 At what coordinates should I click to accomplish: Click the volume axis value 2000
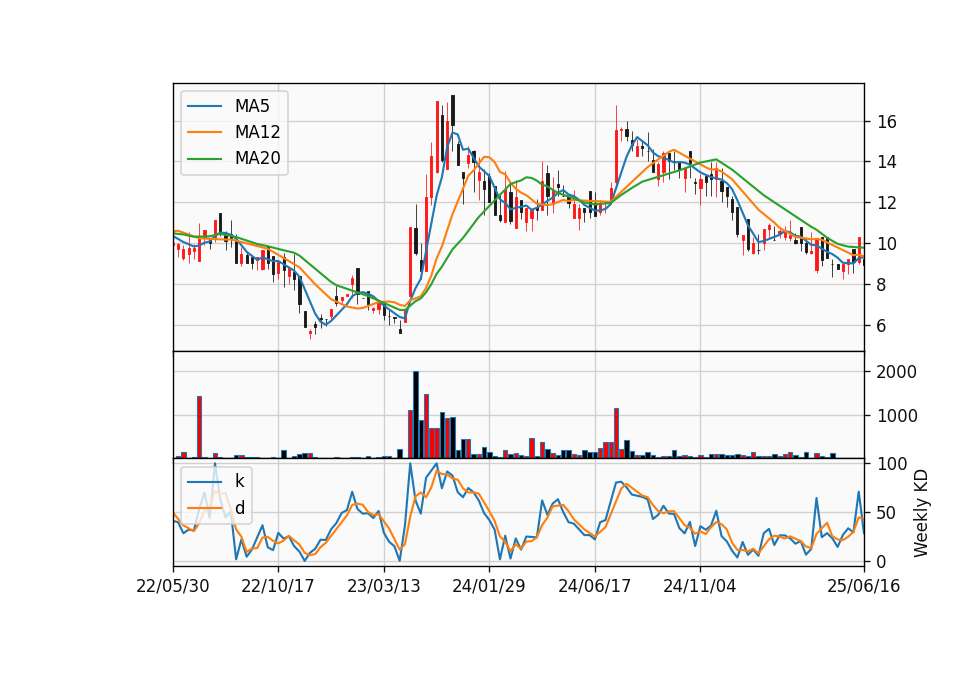click(897, 372)
